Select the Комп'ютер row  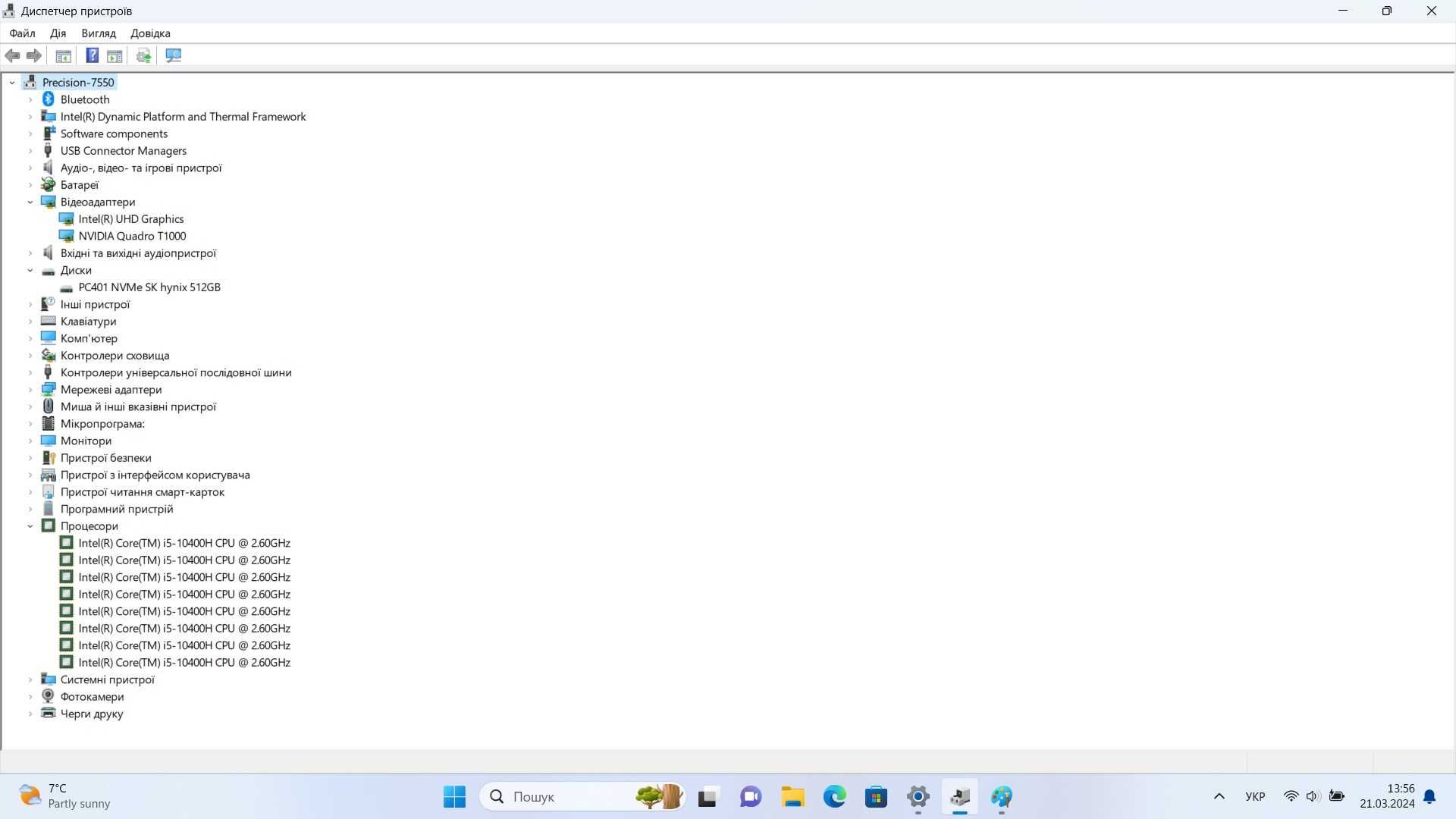89,338
